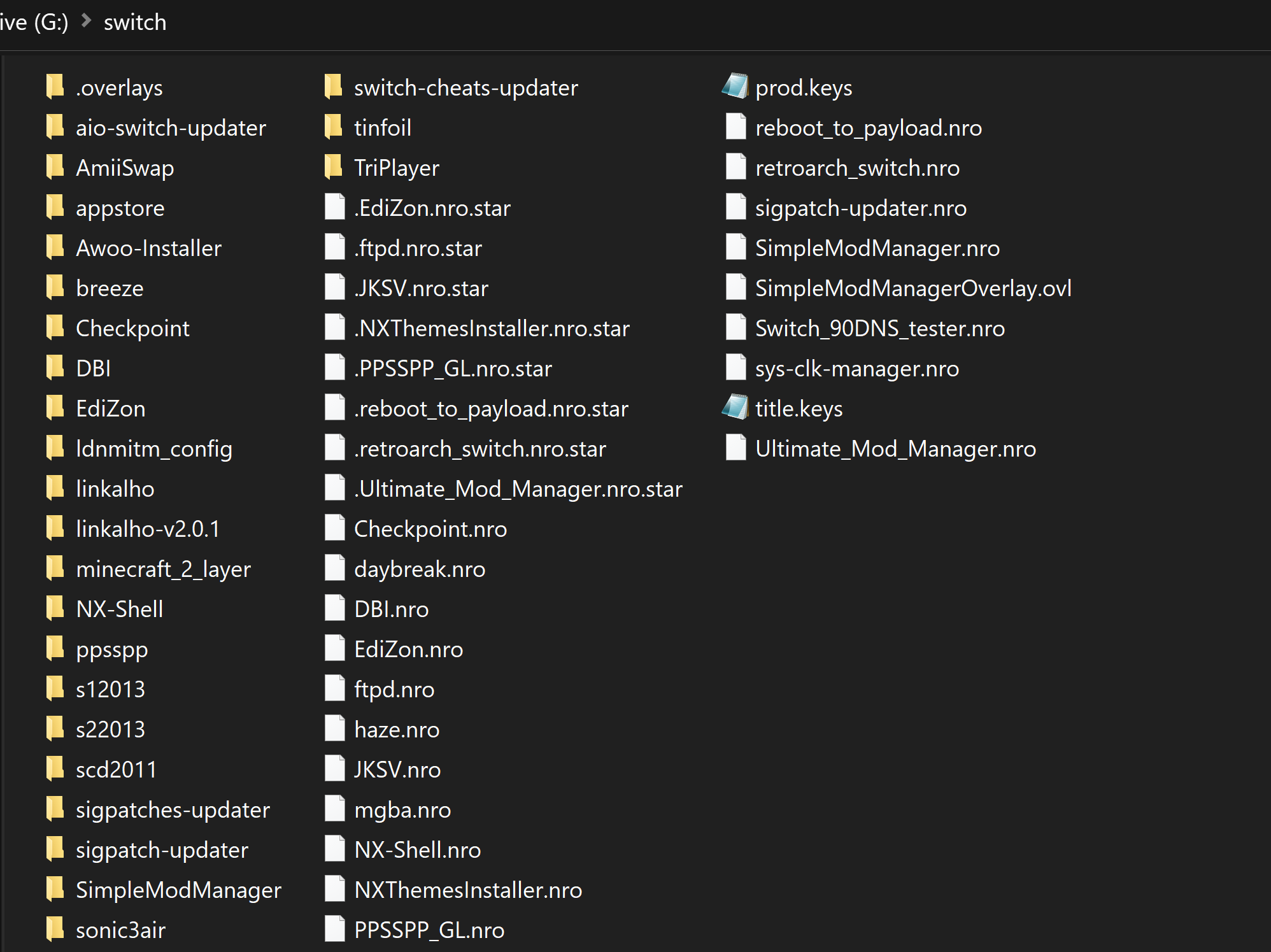Select the sigpatches-updater folder name
Screen dimensions: 1271x952
pos(173,810)
